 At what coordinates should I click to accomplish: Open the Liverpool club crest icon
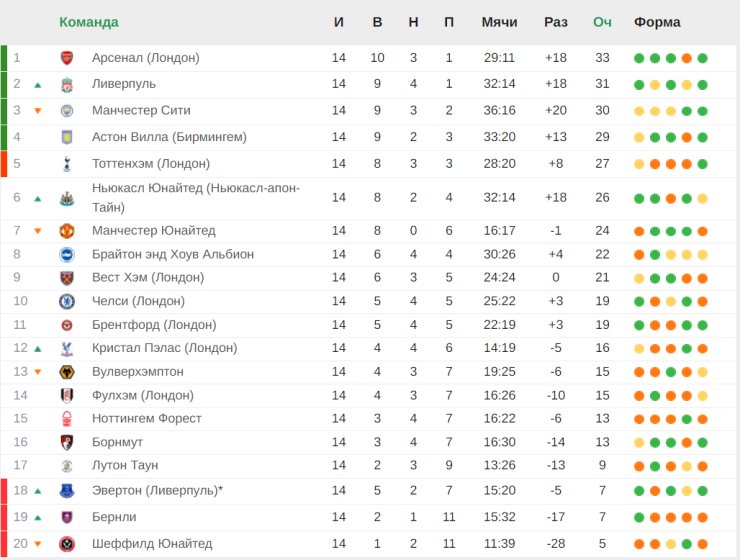(67, 85)
